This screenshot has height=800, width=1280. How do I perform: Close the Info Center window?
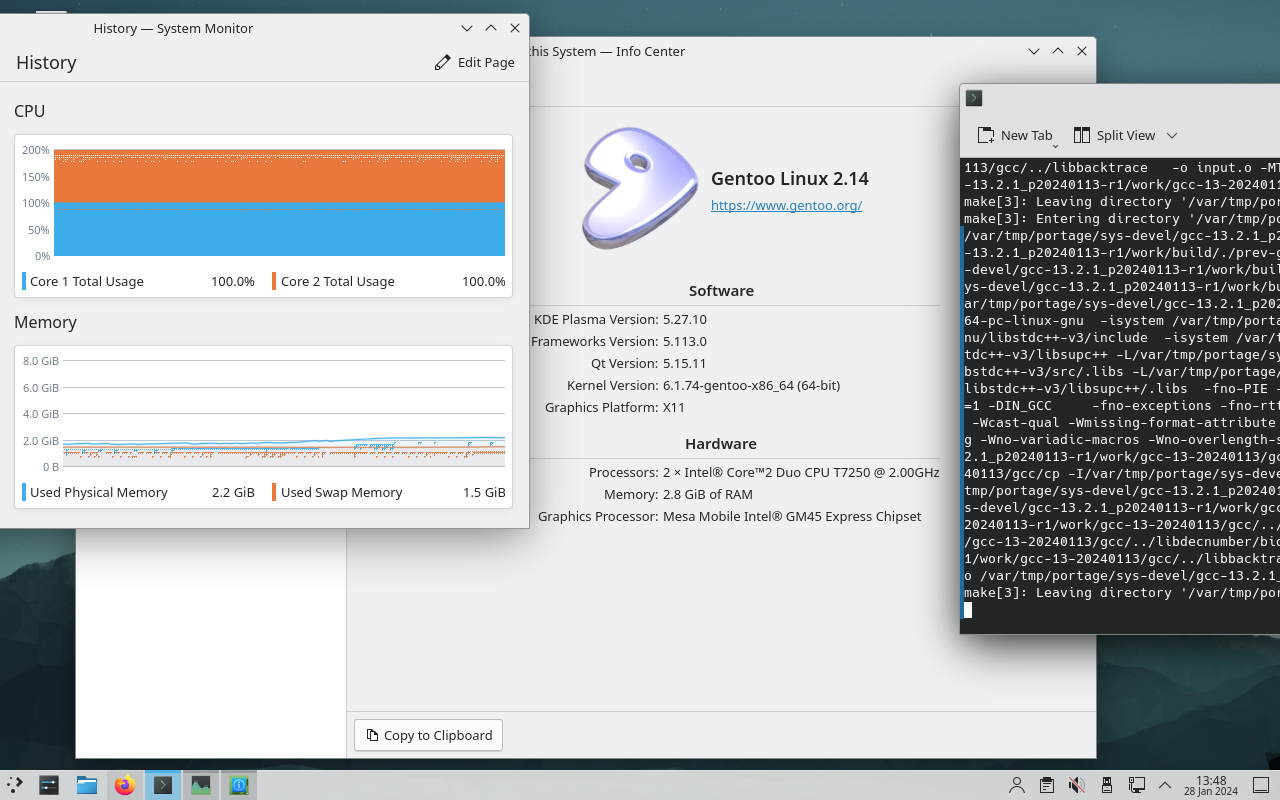1082,51
